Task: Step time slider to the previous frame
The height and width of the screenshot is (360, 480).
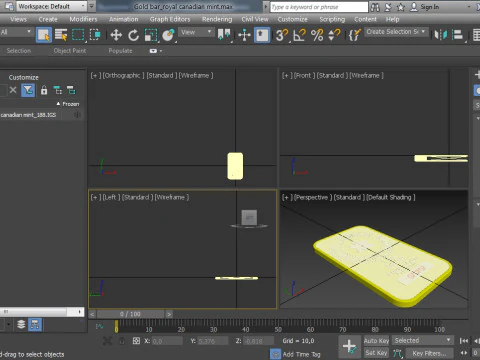Action: tap(92, 314)
